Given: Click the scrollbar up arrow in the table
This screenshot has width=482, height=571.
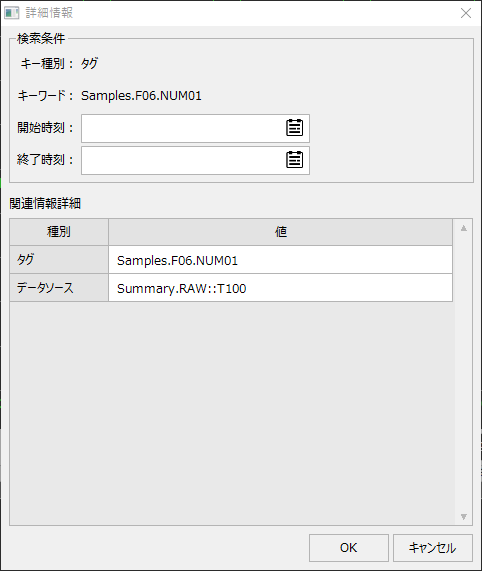Looking at the screenshot, I should (463, 228).
